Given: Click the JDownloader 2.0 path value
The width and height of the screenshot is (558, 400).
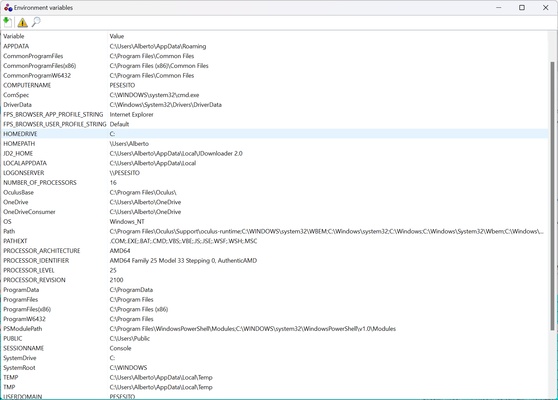Looking at the screenshot, I should click(x=176, y=153).
